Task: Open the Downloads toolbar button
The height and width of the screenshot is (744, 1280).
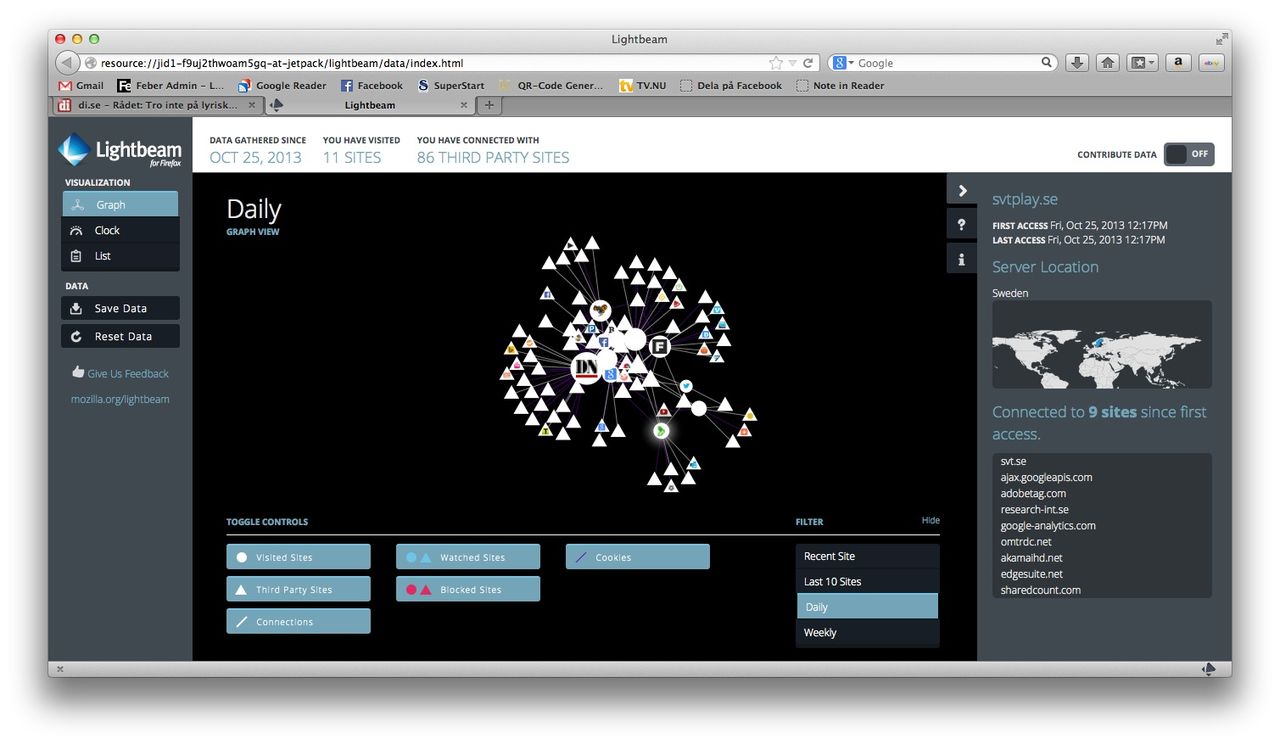Action: (x=1077, y=62)
